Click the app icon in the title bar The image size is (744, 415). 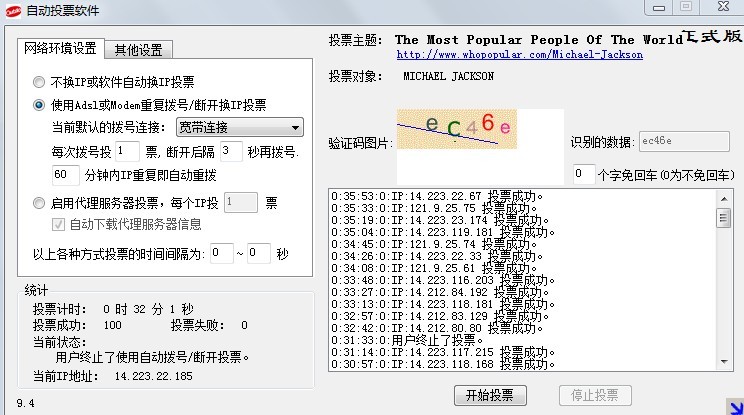(x=13, y=10)
